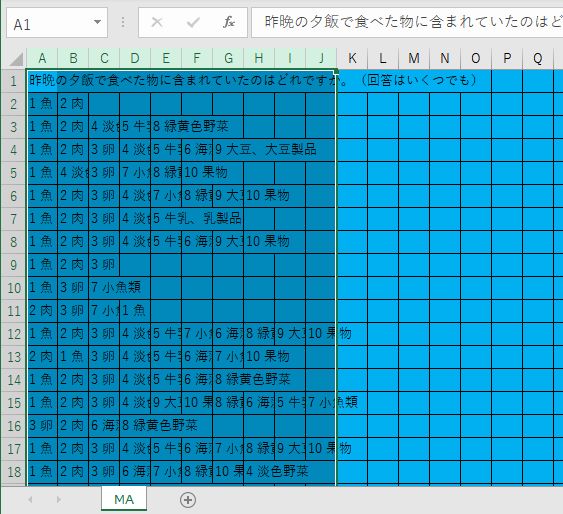Click cell J15 containing 7 小魚類

click(321, 403)
